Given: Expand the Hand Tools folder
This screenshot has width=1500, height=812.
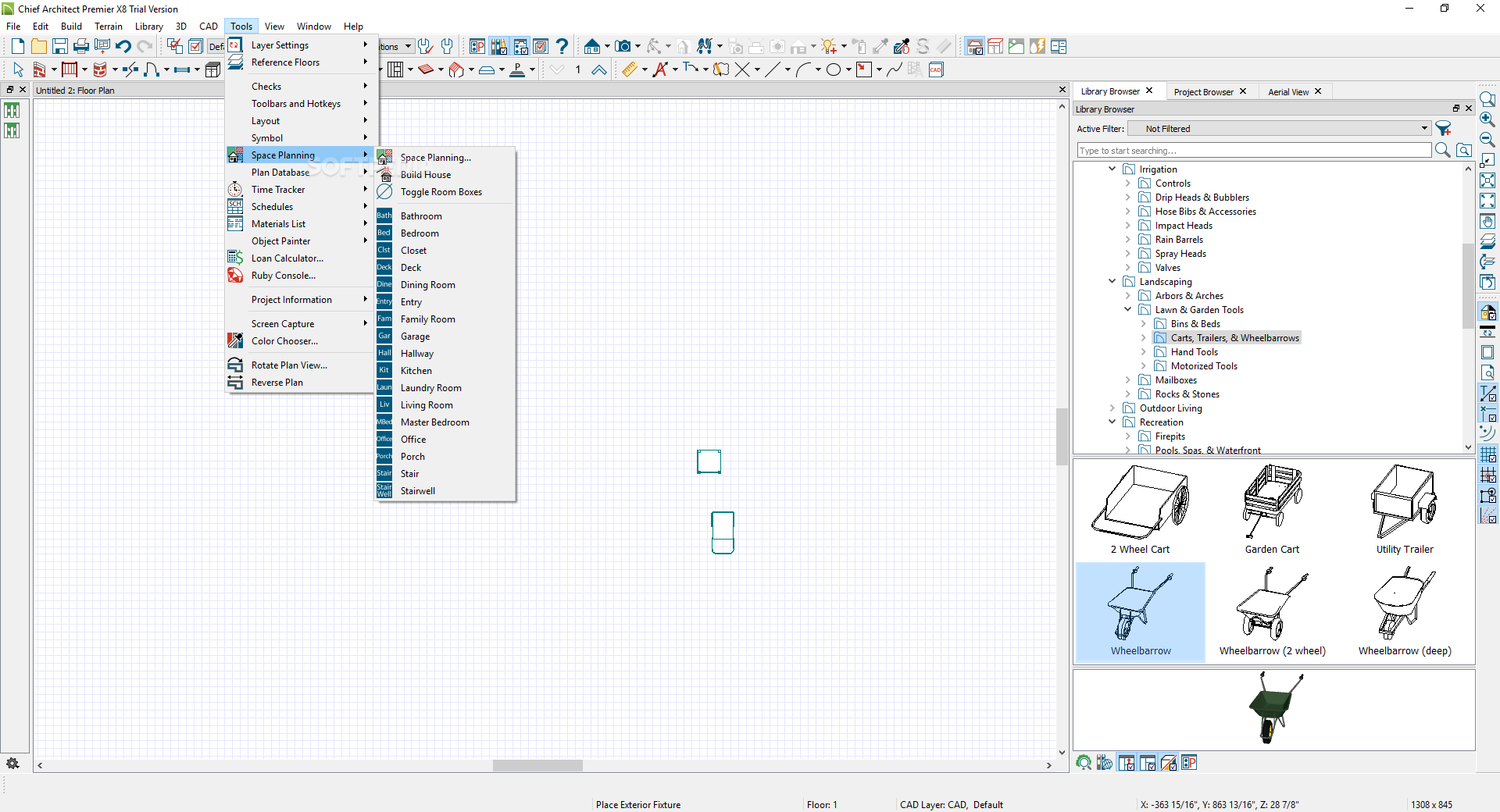Looking at the screenshot, I should (1143, 352).
